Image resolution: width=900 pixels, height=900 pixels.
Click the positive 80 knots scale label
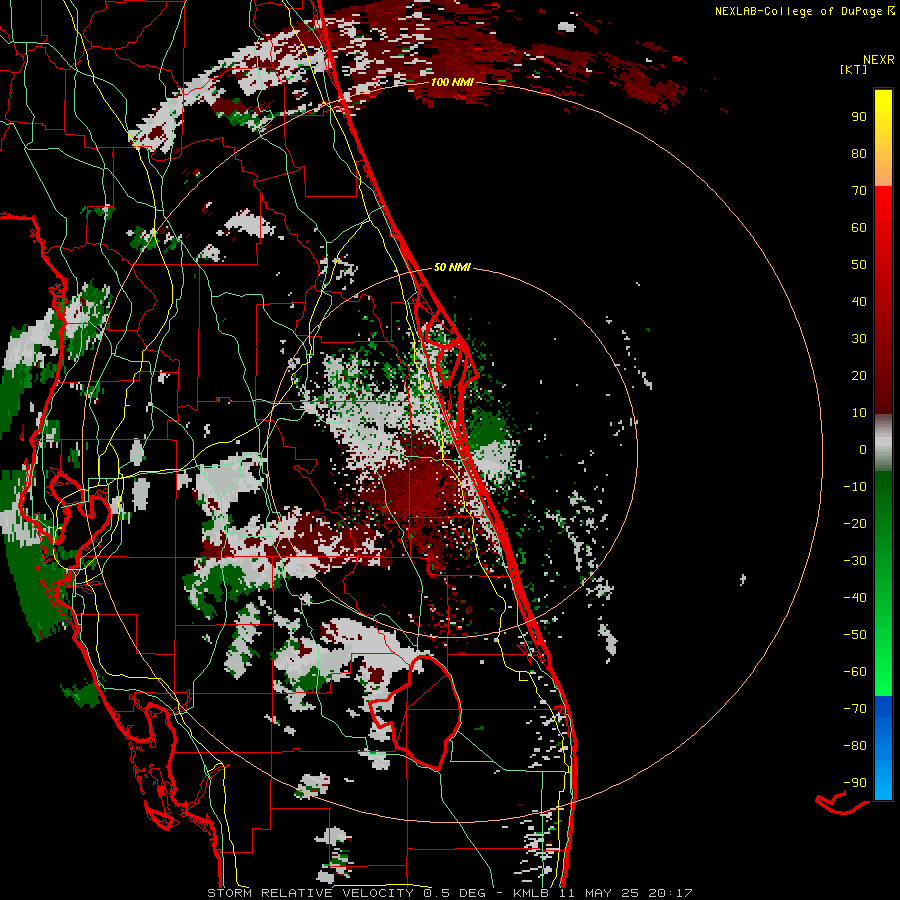tap(859, 154)
